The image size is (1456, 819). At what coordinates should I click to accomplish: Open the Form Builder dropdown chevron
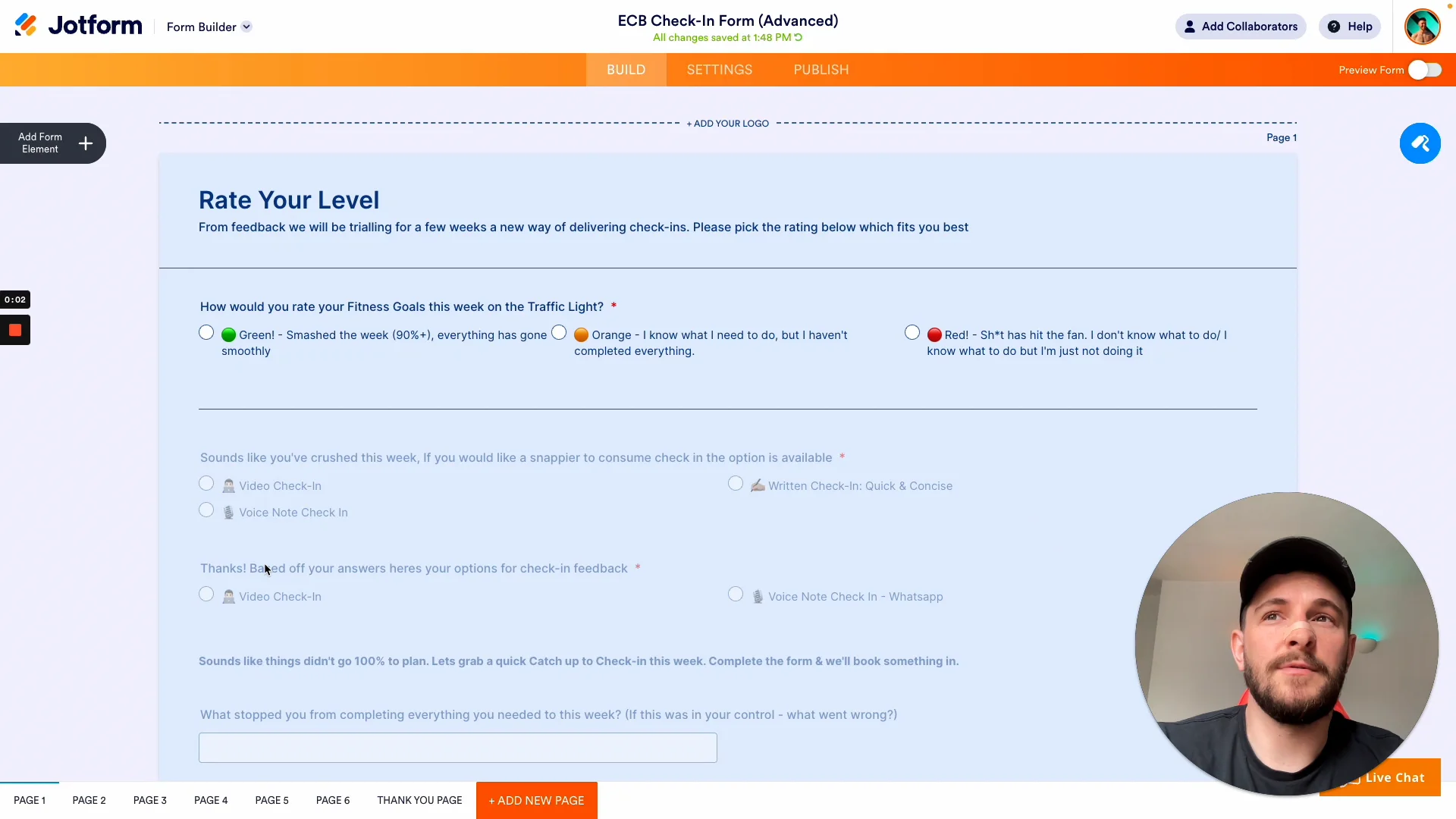tap(246, 27)
